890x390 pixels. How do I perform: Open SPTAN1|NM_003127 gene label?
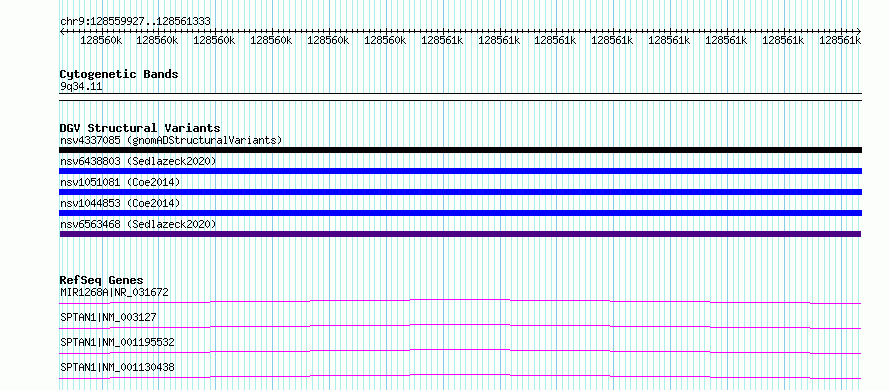(x=108, y=317)
